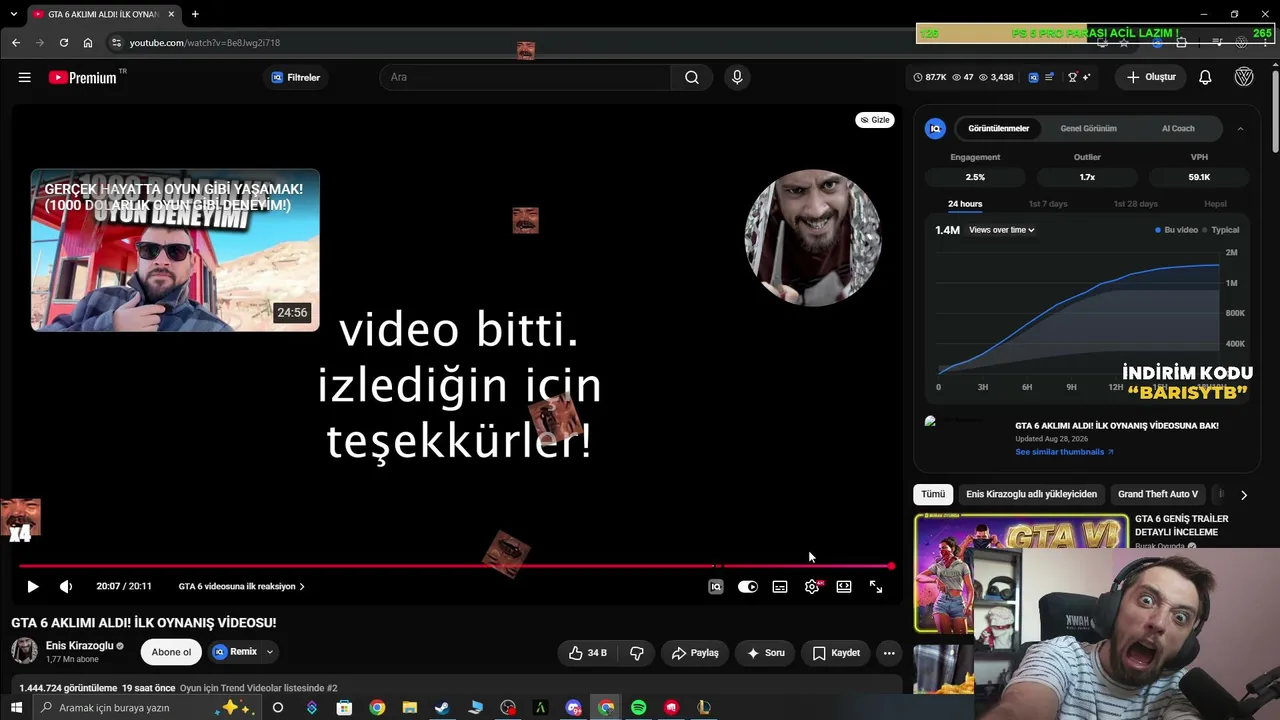The height and width of the screenshot is (720, 1280).
Task: Open vidIQ icon in player controls
Action: 716,587
